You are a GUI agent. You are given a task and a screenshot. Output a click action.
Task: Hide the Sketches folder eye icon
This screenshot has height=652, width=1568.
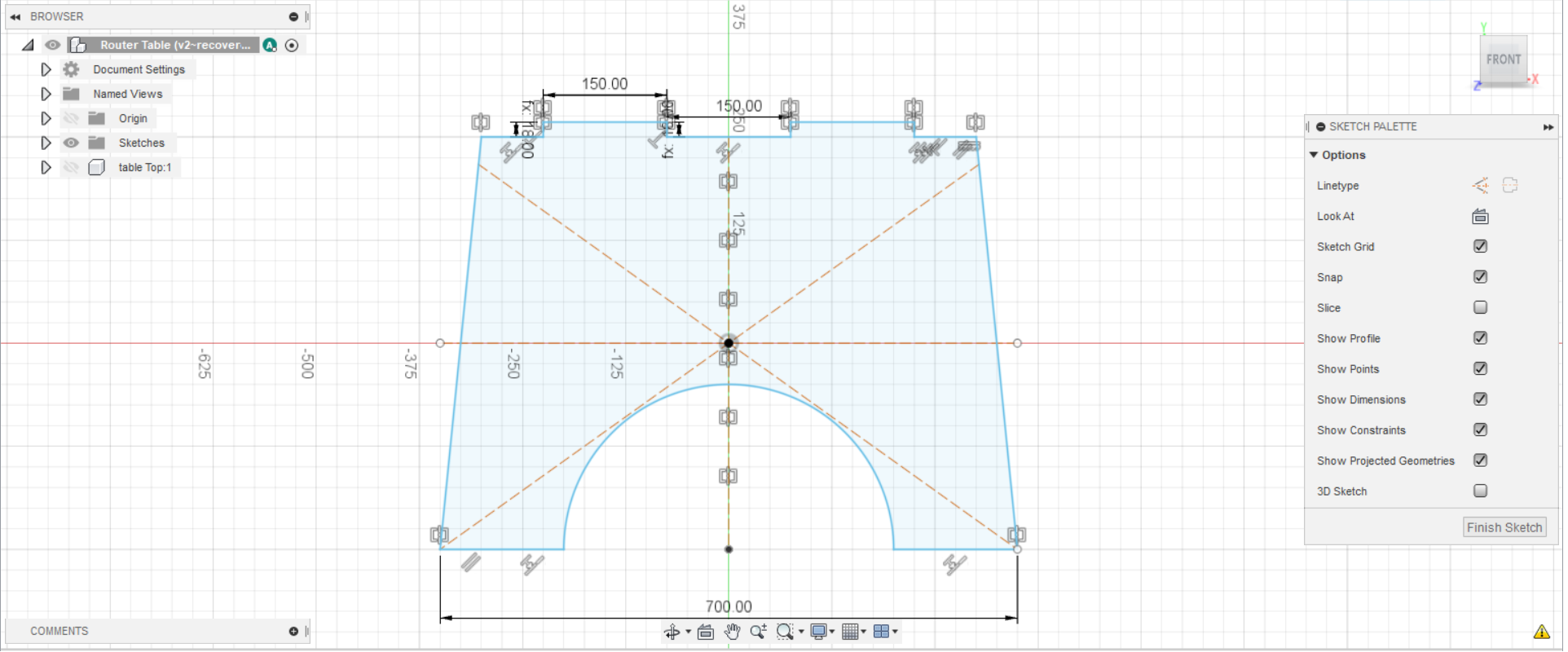coord(72,143)
